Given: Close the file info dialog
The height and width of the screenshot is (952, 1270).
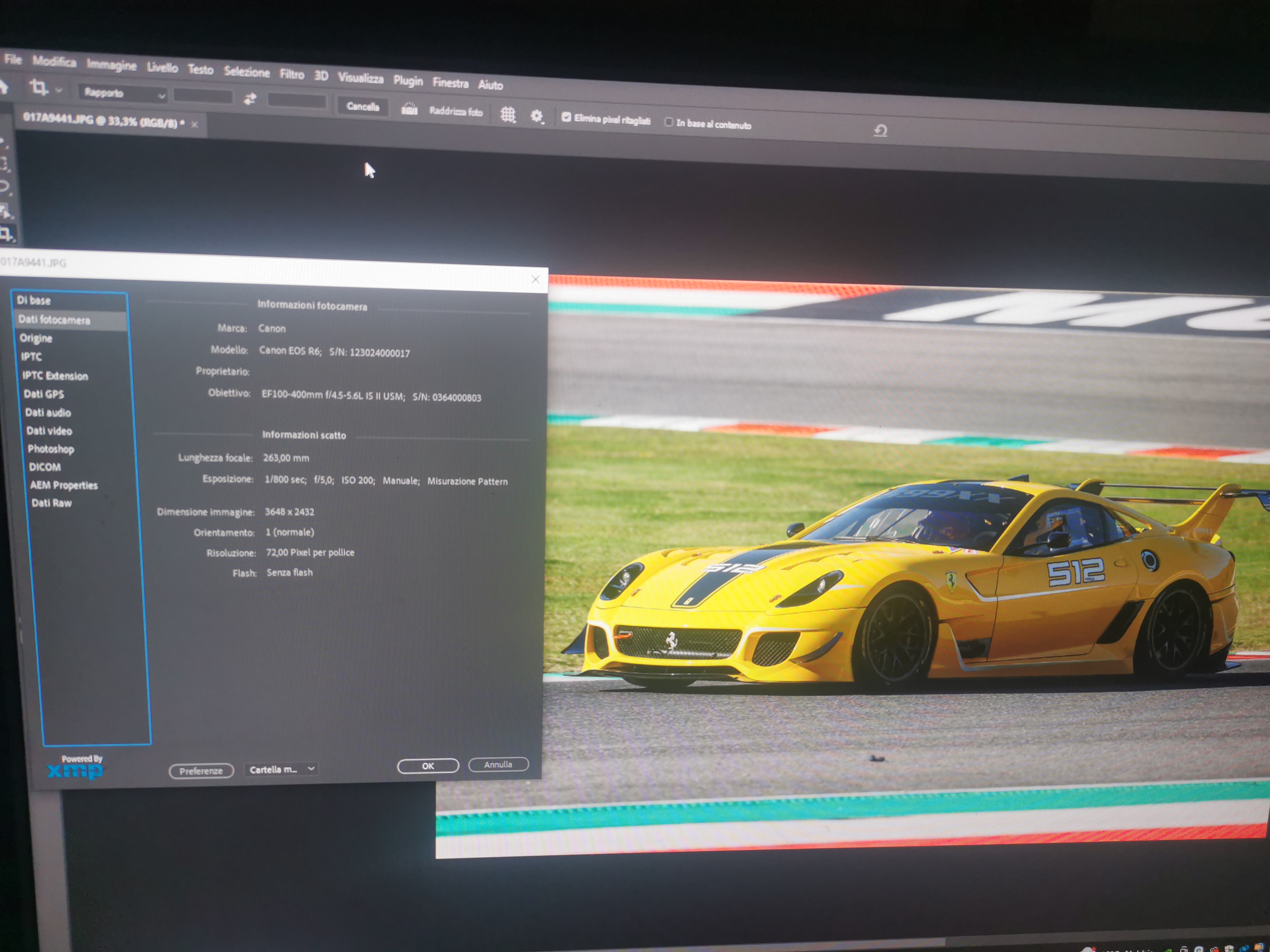Looking at the screenshot, I should [535, 279].
